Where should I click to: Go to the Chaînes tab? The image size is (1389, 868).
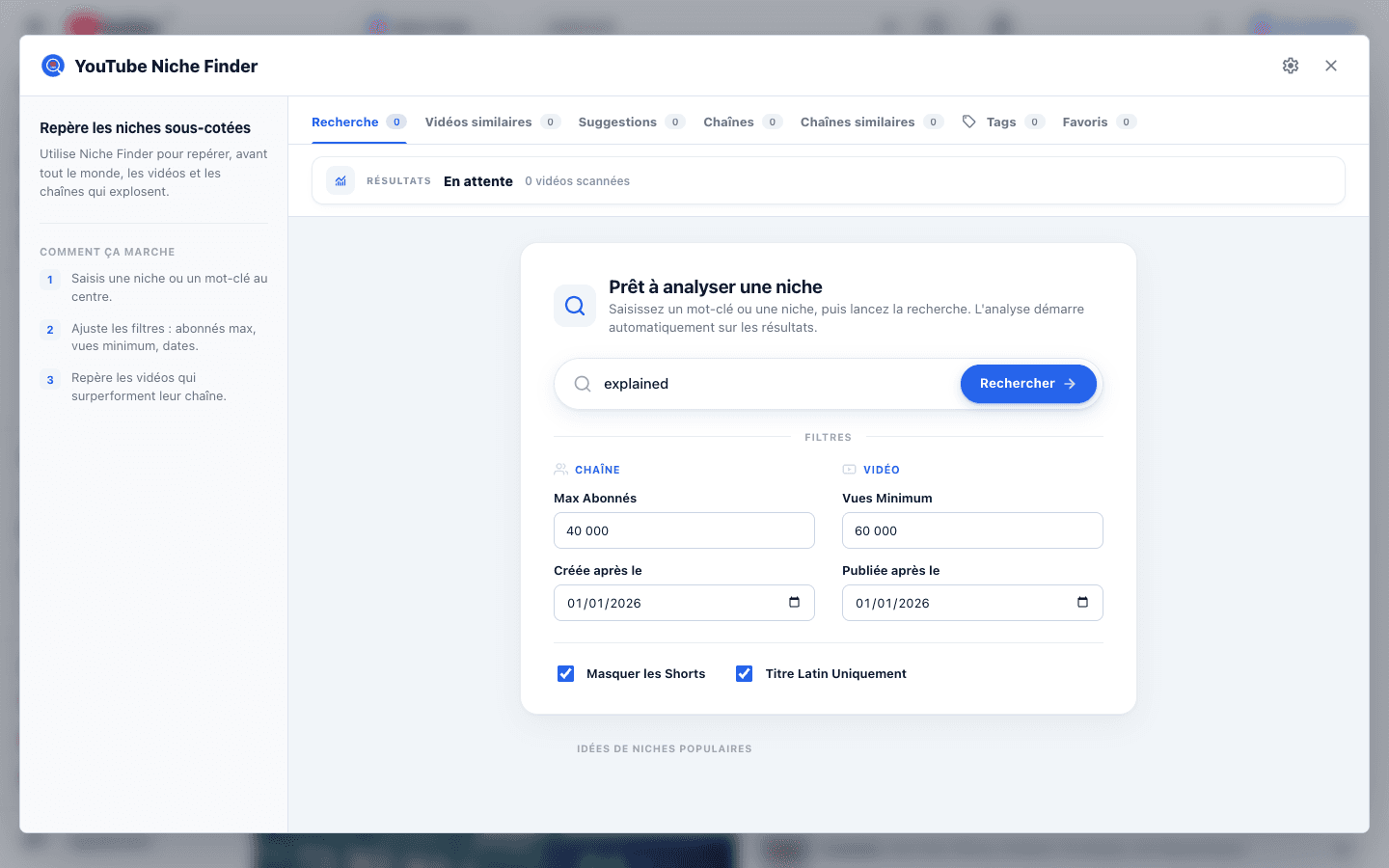(743, 122)
